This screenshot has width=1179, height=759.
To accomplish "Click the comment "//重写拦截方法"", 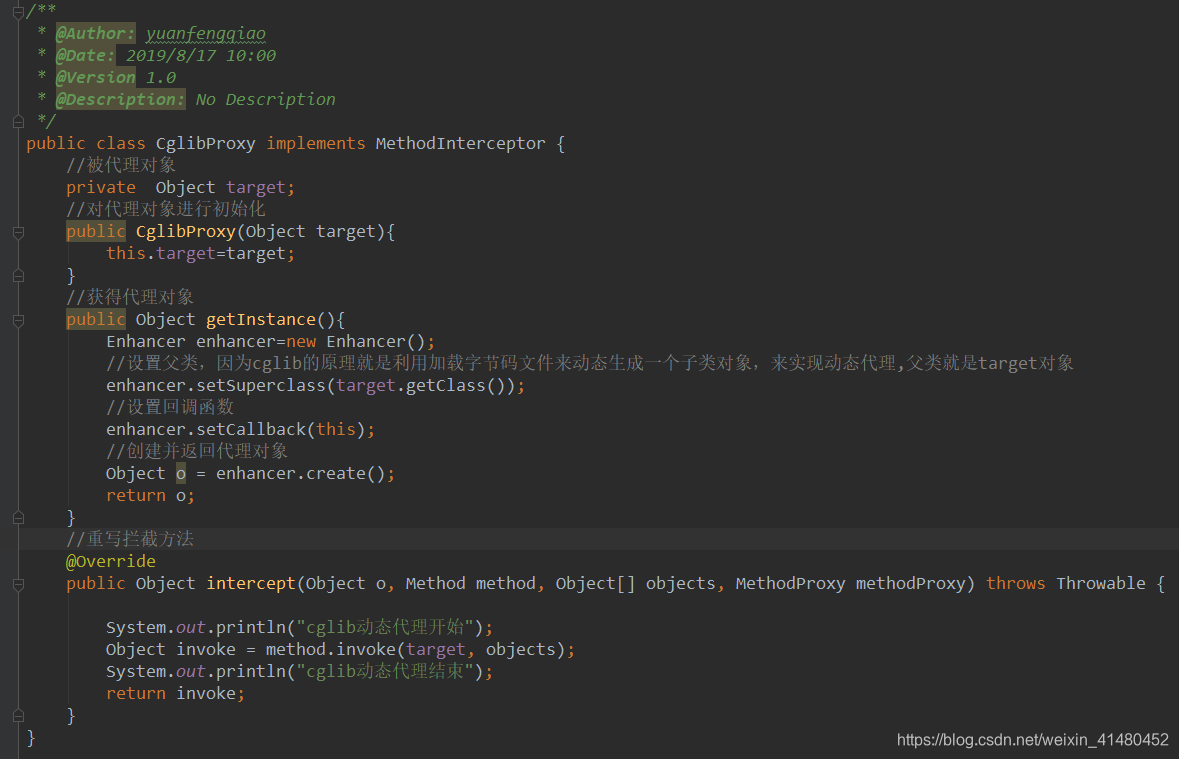I will pyautogui.click(x=130, y=539).
